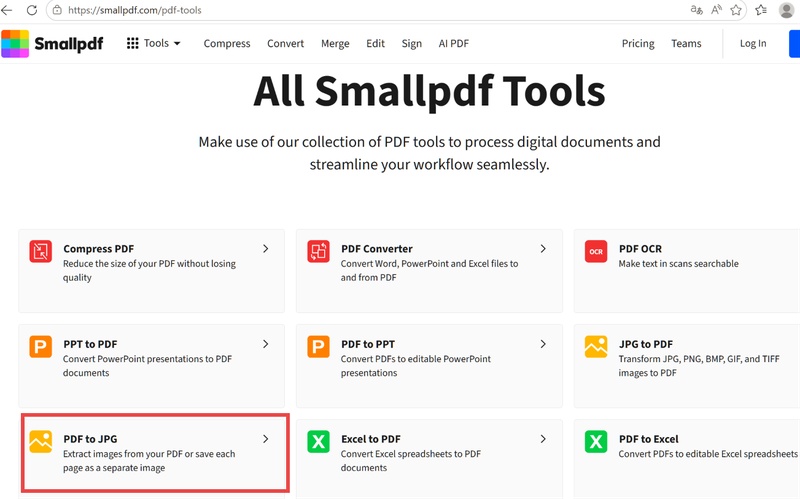Click 'Convert Word, PowerPoint and Excel files' description
The width and height of the screenshot is (800, 499).
click(430, 270)
